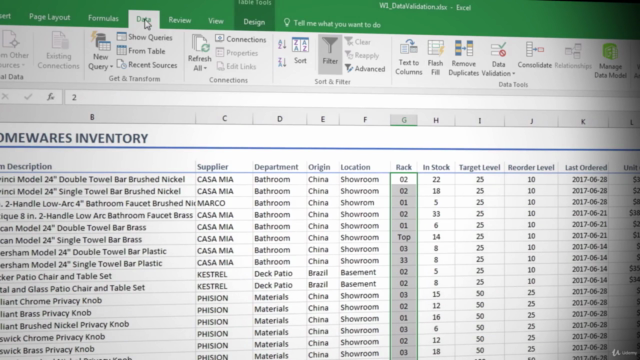Click the Data Validation icon
The width and height of the screenshot is (640, 360).
498,50
